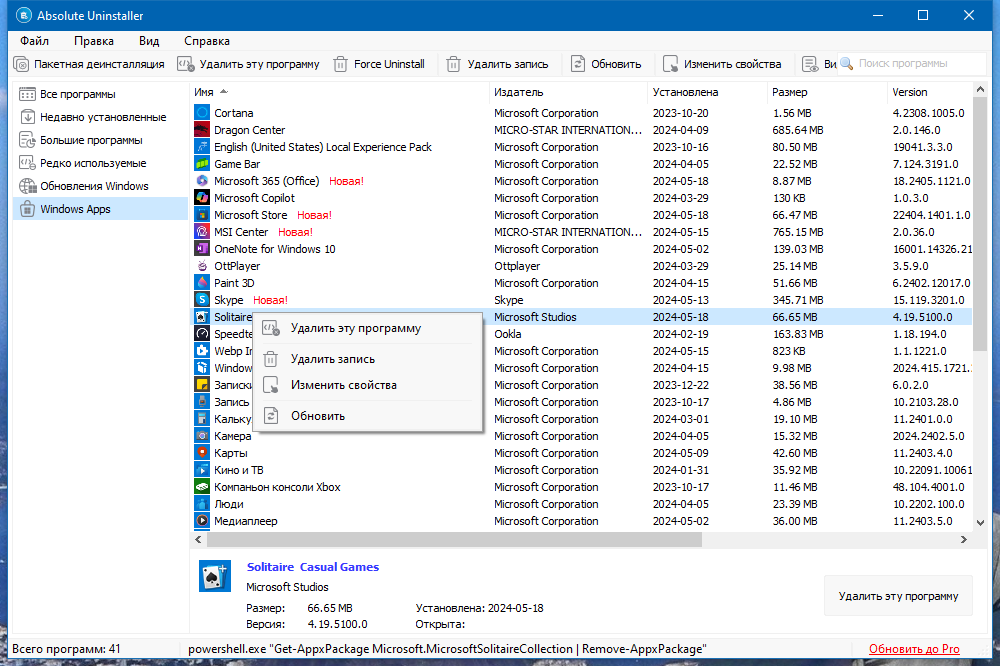Click the Удалить запись toolbar icon

point(453,64)
